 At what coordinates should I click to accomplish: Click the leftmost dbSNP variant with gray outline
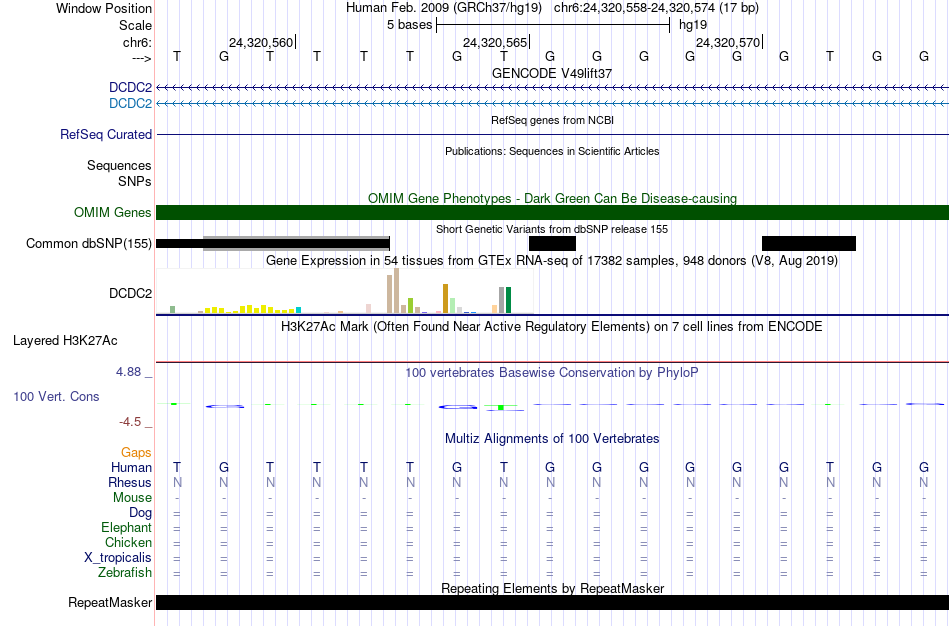pos(273,244)
